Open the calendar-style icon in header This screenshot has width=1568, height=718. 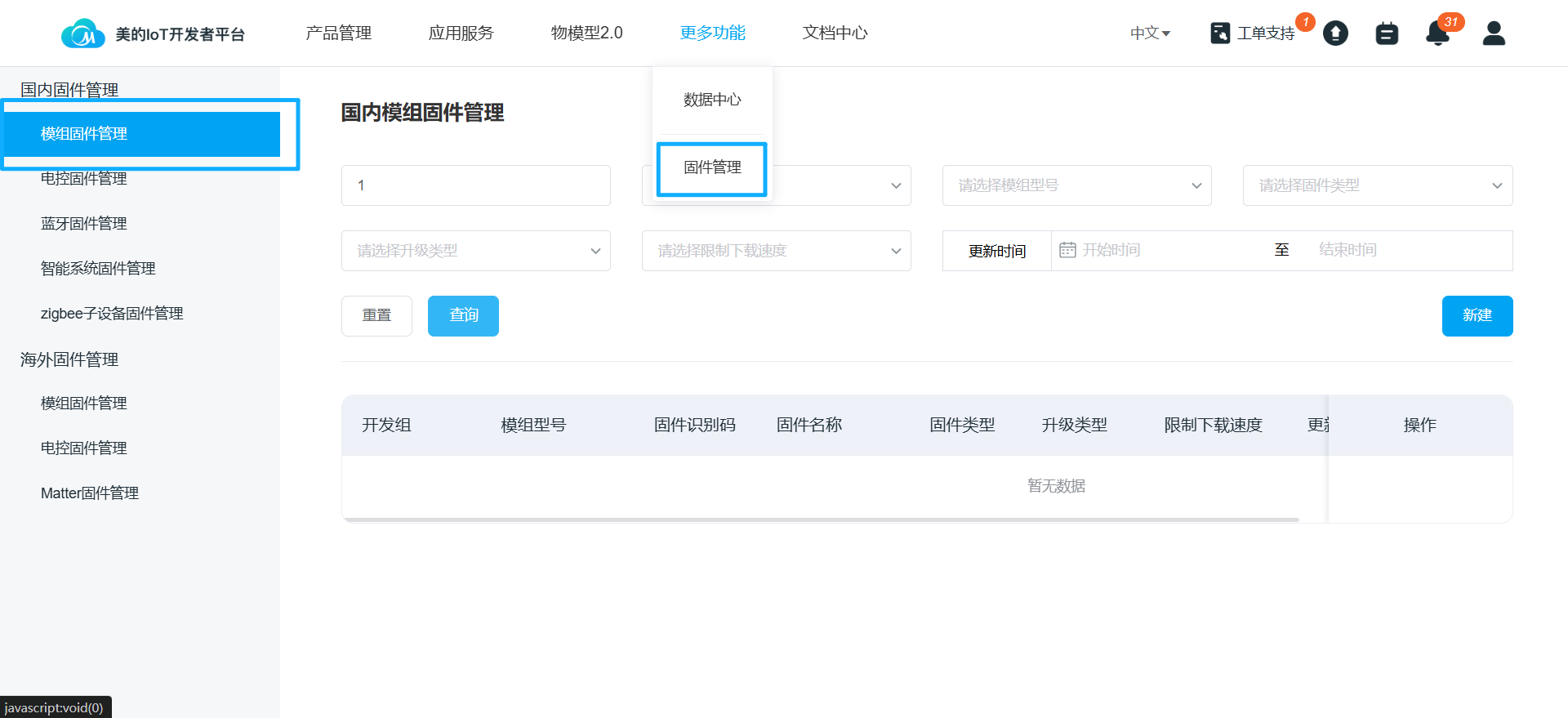tap(1387, 33)
